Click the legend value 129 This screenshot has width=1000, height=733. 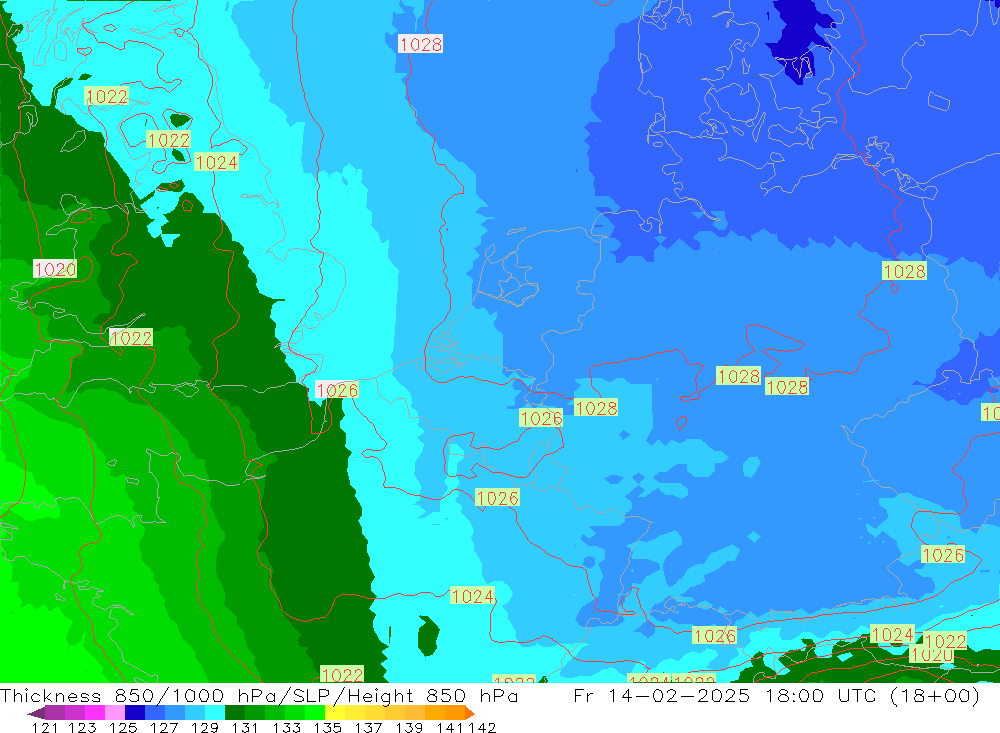point(205,727)
